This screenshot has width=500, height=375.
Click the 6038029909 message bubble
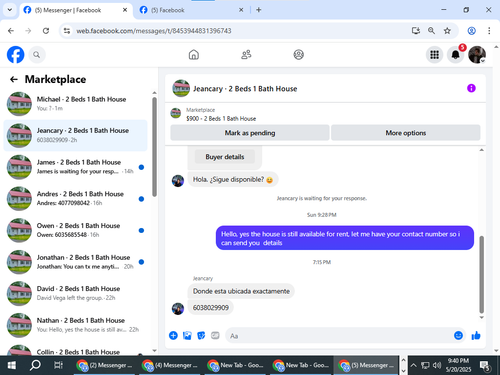(211, 307)
